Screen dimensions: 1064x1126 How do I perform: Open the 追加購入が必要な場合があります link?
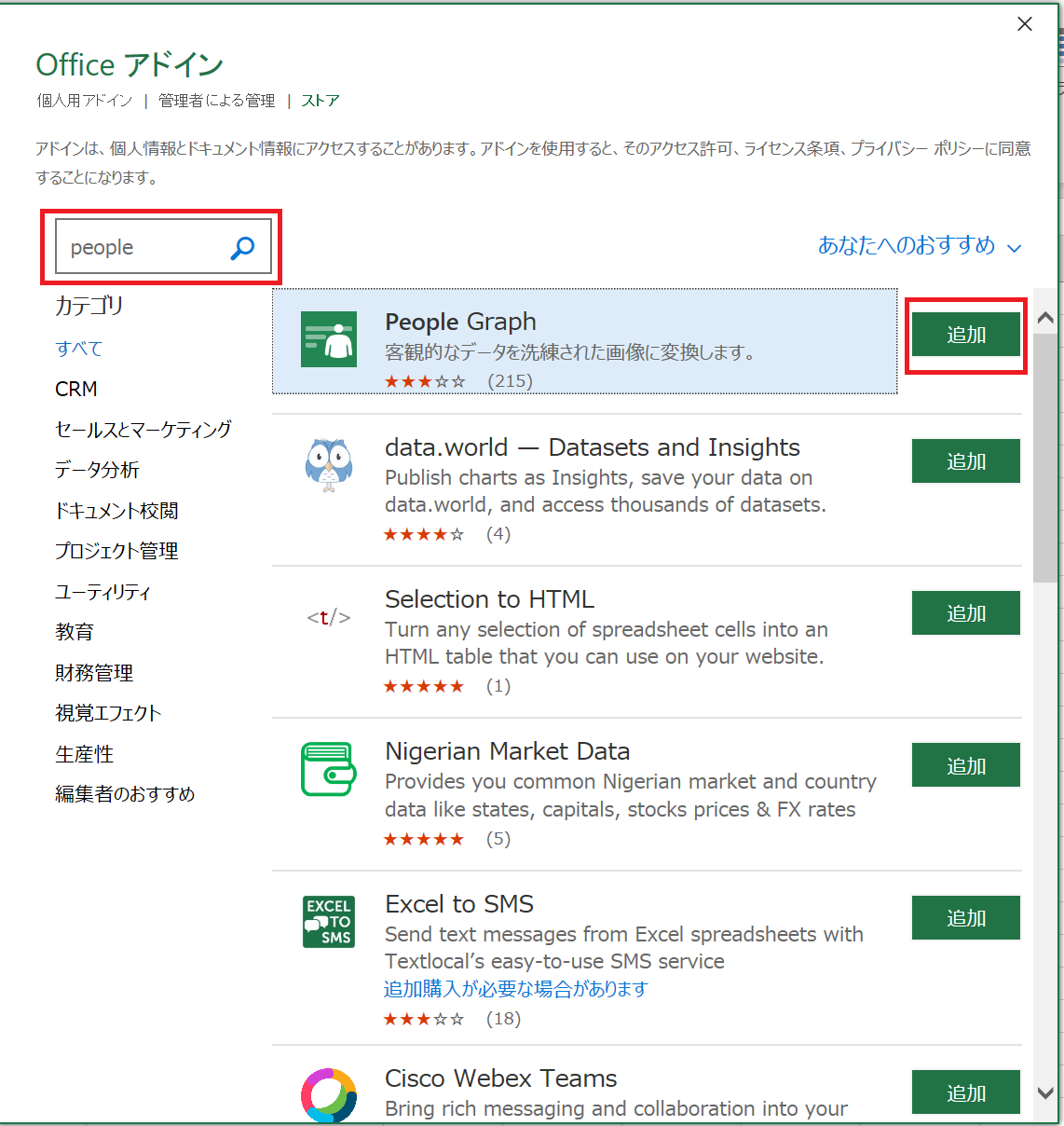coord(516,989)
